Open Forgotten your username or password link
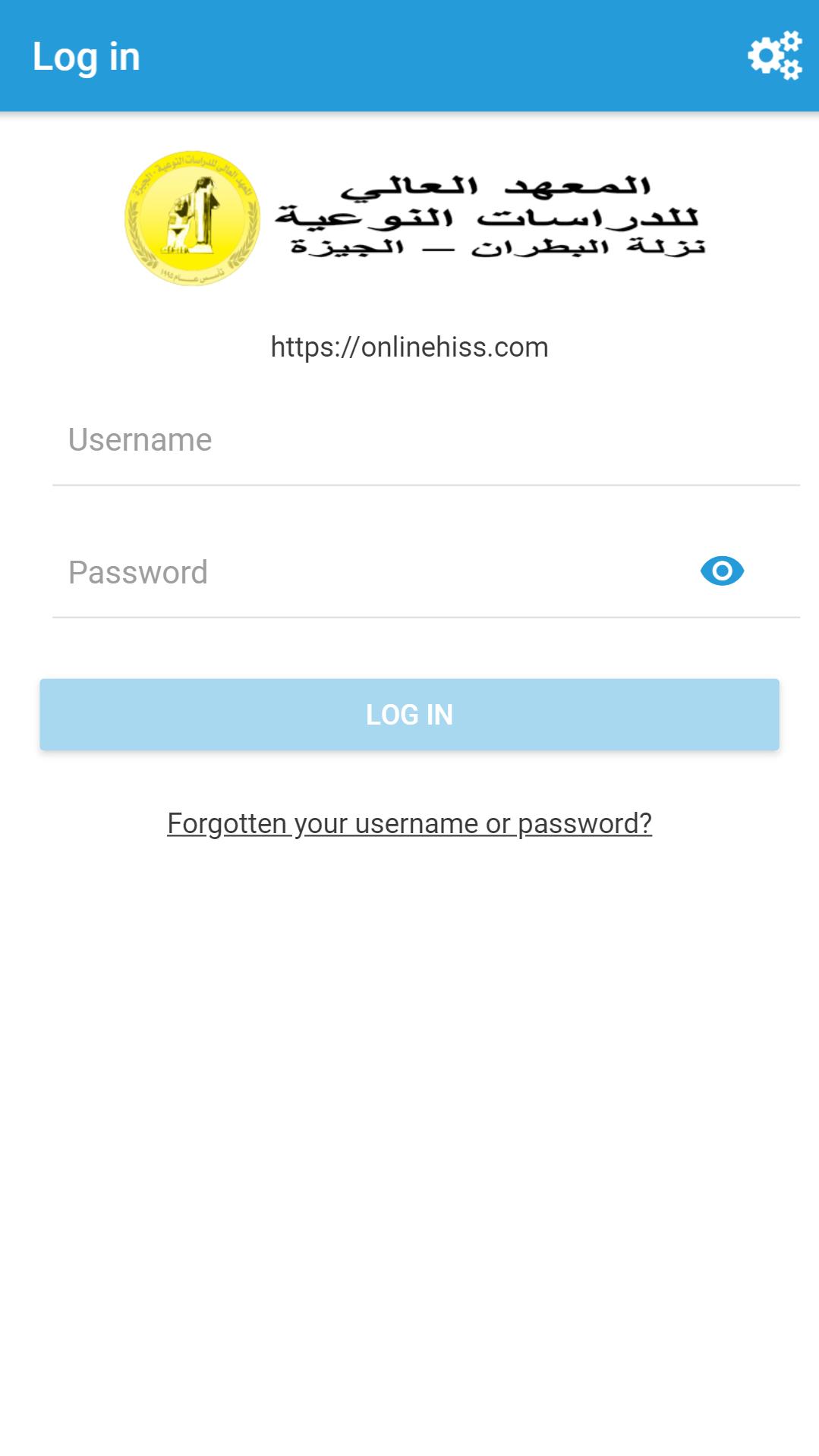 click(409, 823)
